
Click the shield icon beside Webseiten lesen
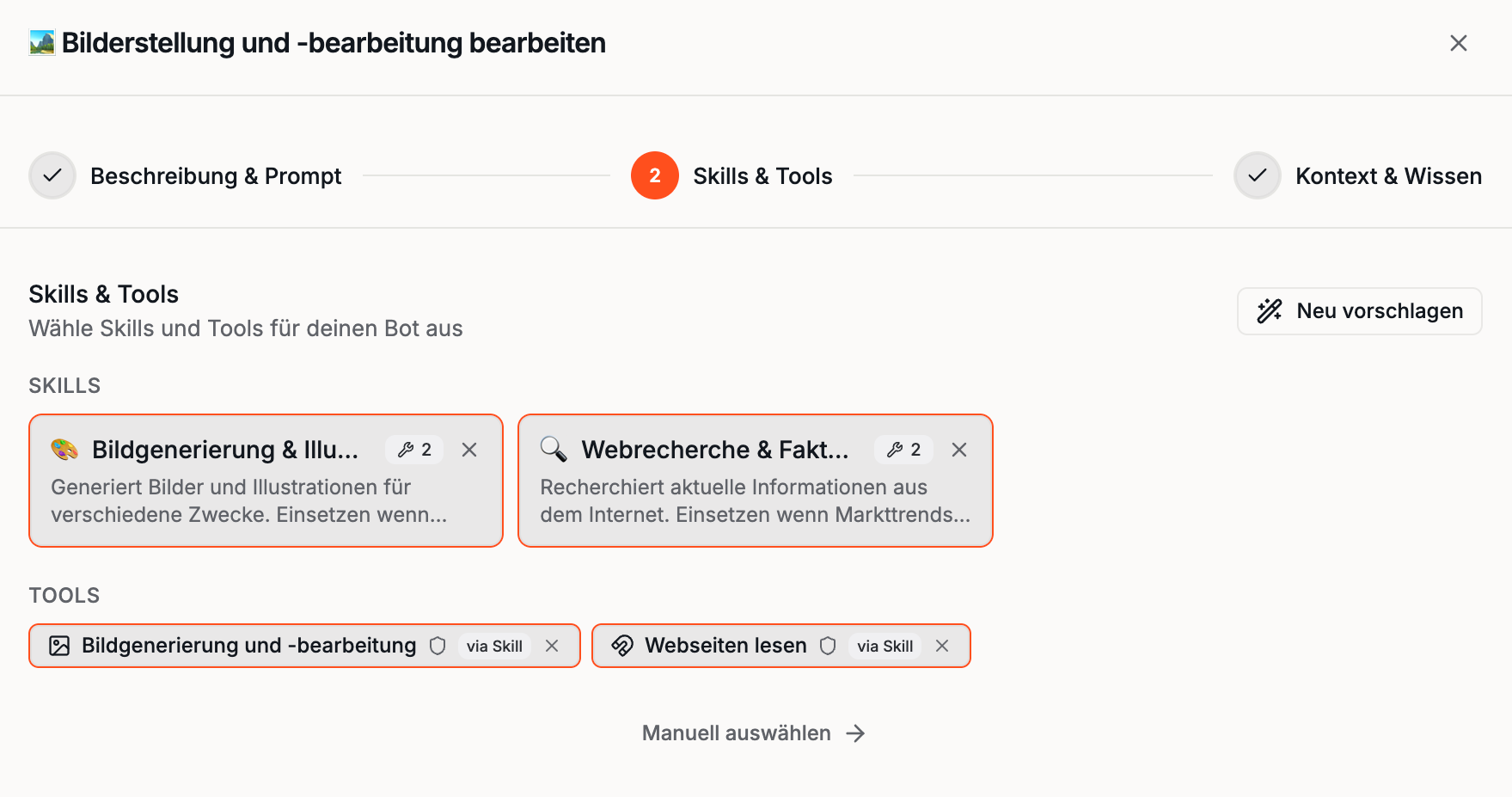pyautogui.click(x=828, y=645)
